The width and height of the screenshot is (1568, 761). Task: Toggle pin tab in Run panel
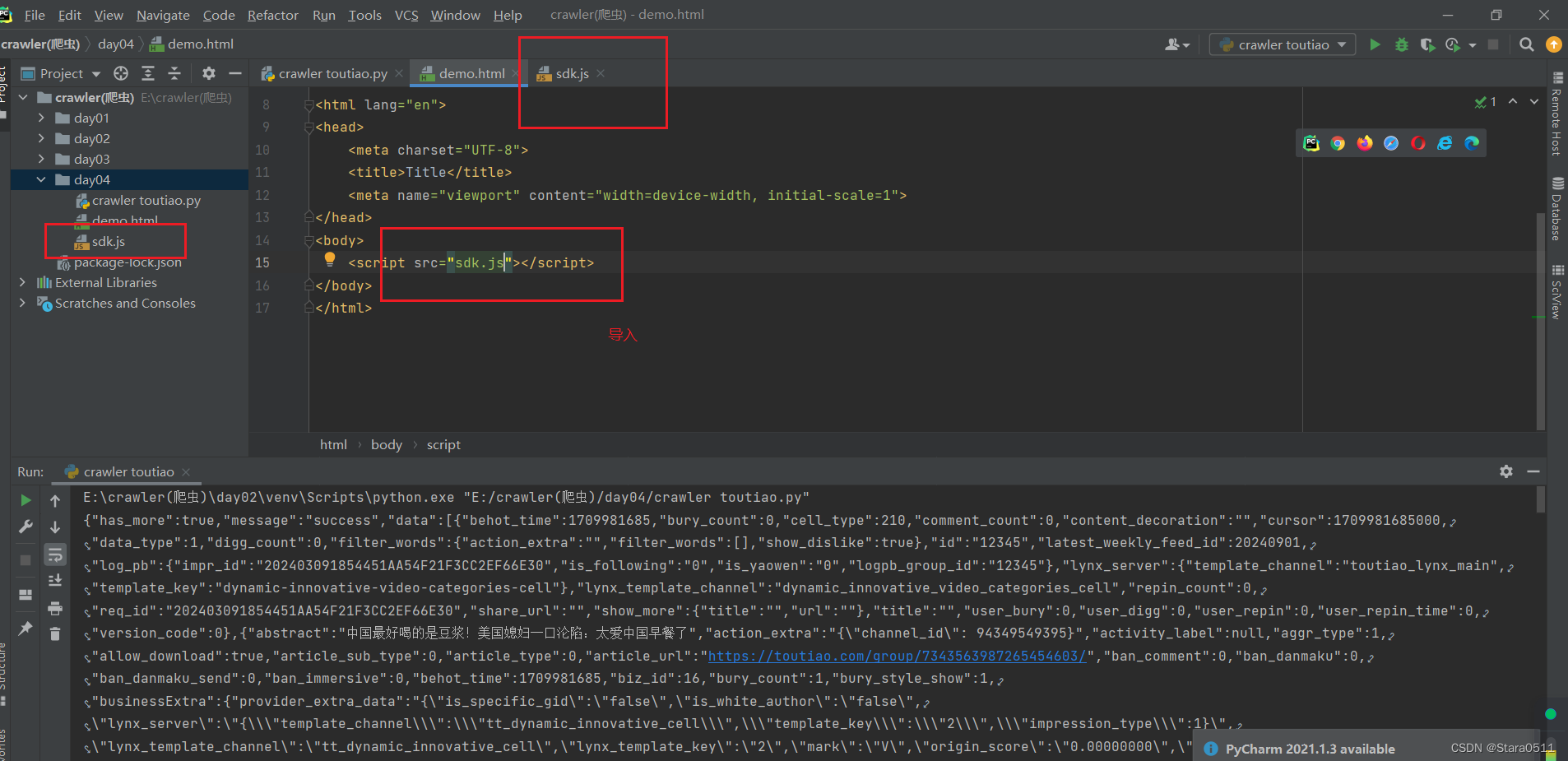tap(26, 628)
